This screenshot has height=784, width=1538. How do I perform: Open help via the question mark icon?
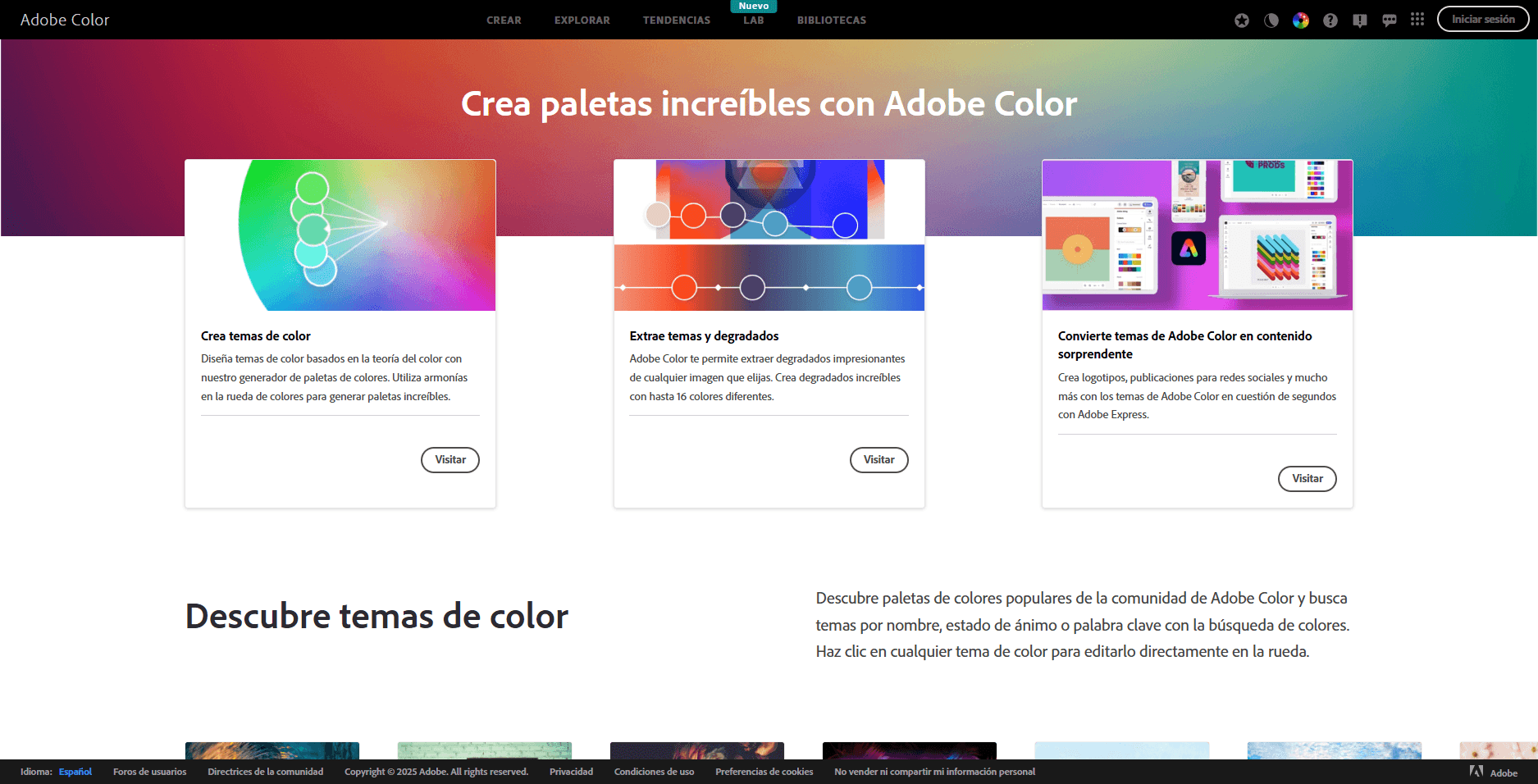[1330, 21]
